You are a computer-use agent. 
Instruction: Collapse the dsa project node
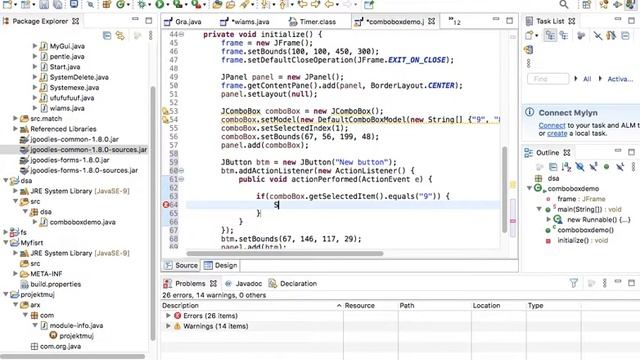point(6,180)
